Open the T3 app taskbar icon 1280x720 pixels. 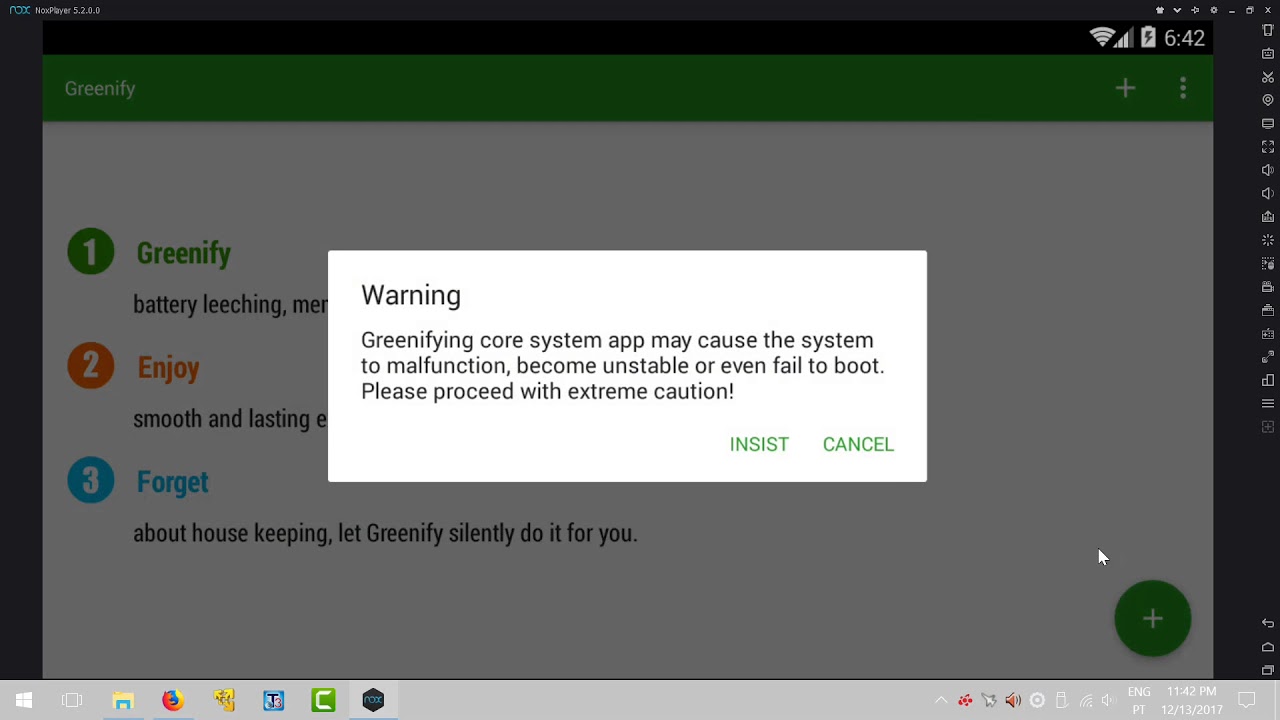pos(274,701)
